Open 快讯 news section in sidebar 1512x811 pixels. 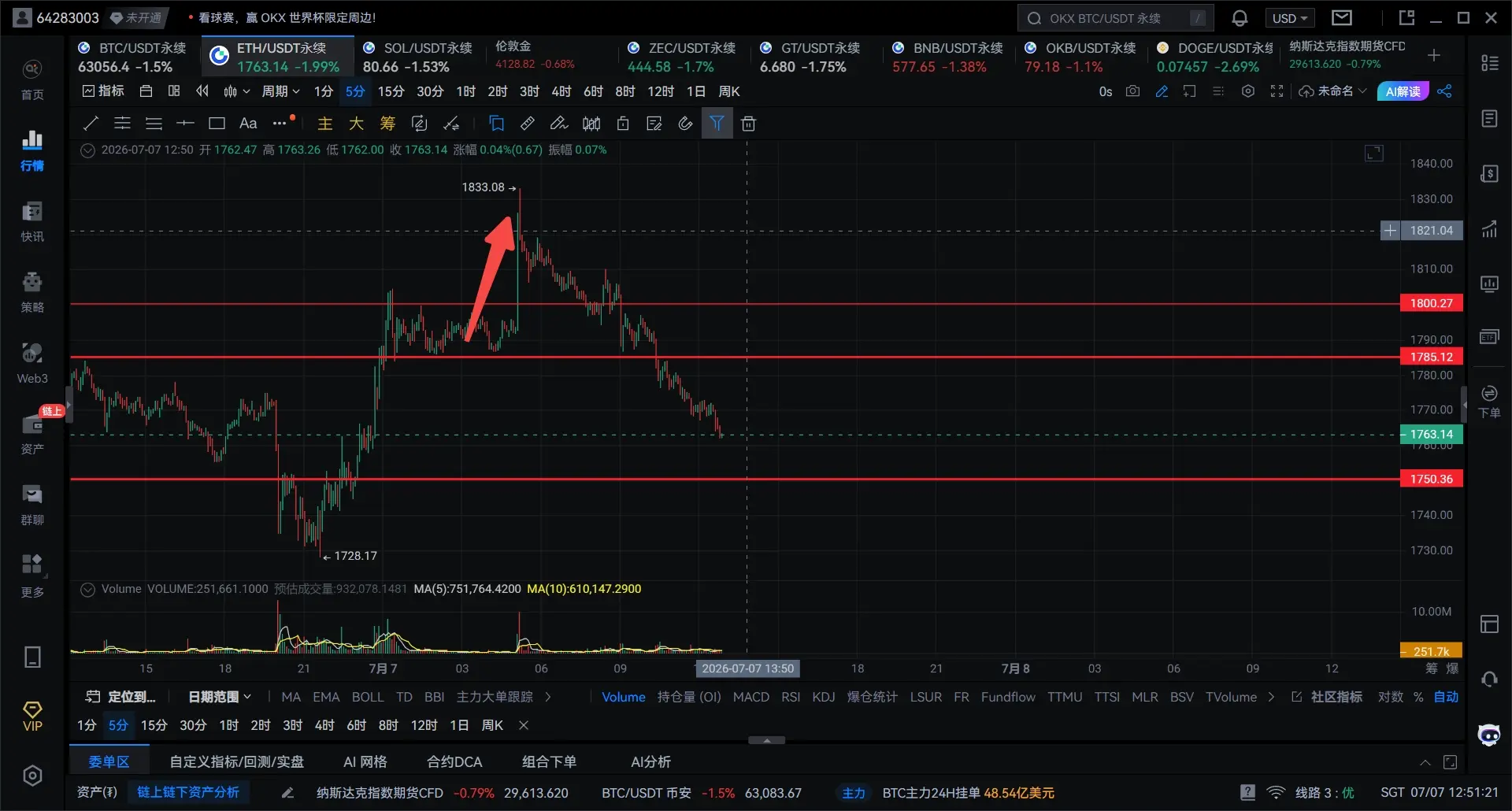tap(32, 221)
